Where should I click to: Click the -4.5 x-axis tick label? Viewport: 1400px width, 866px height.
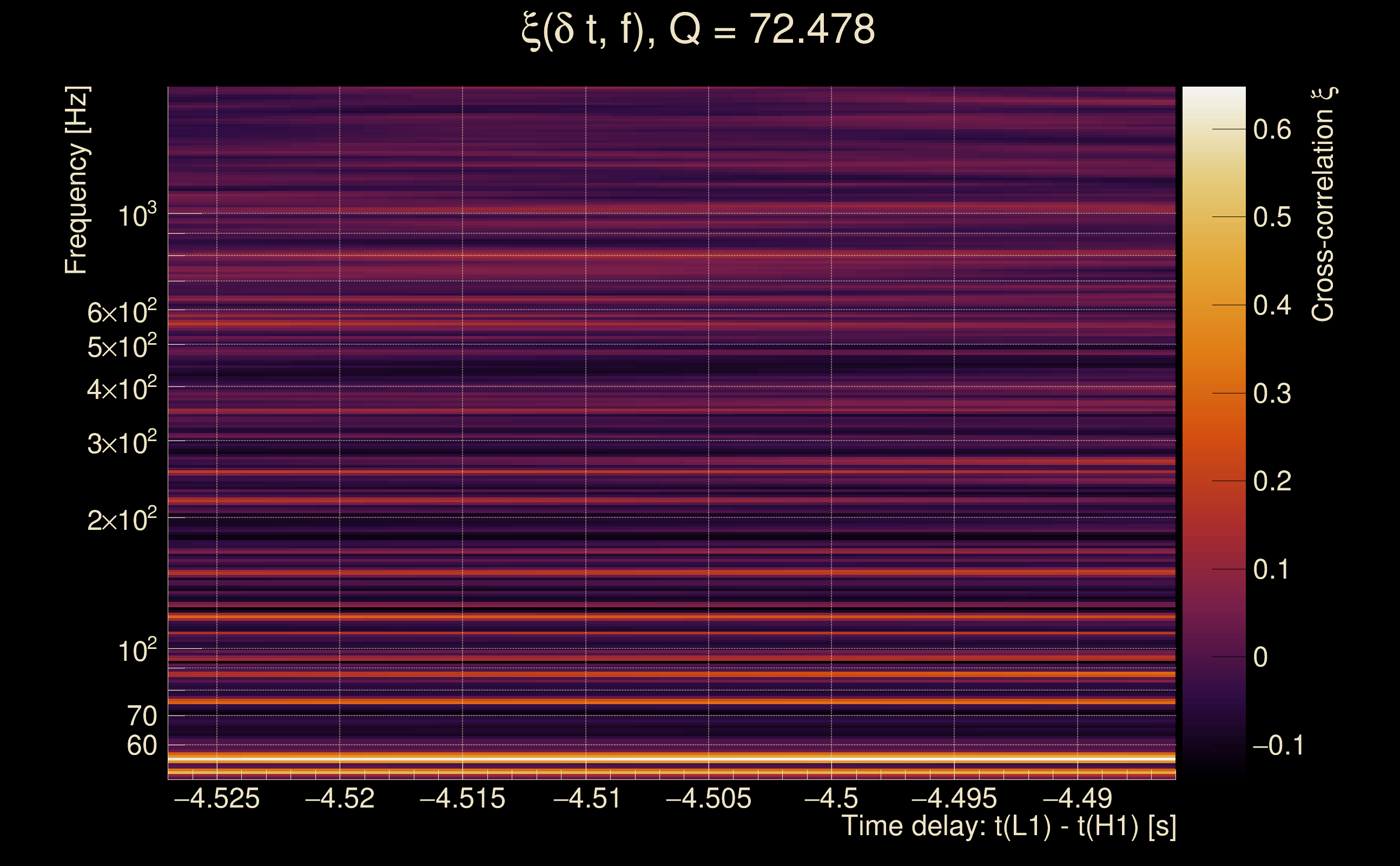click(831, 798)
